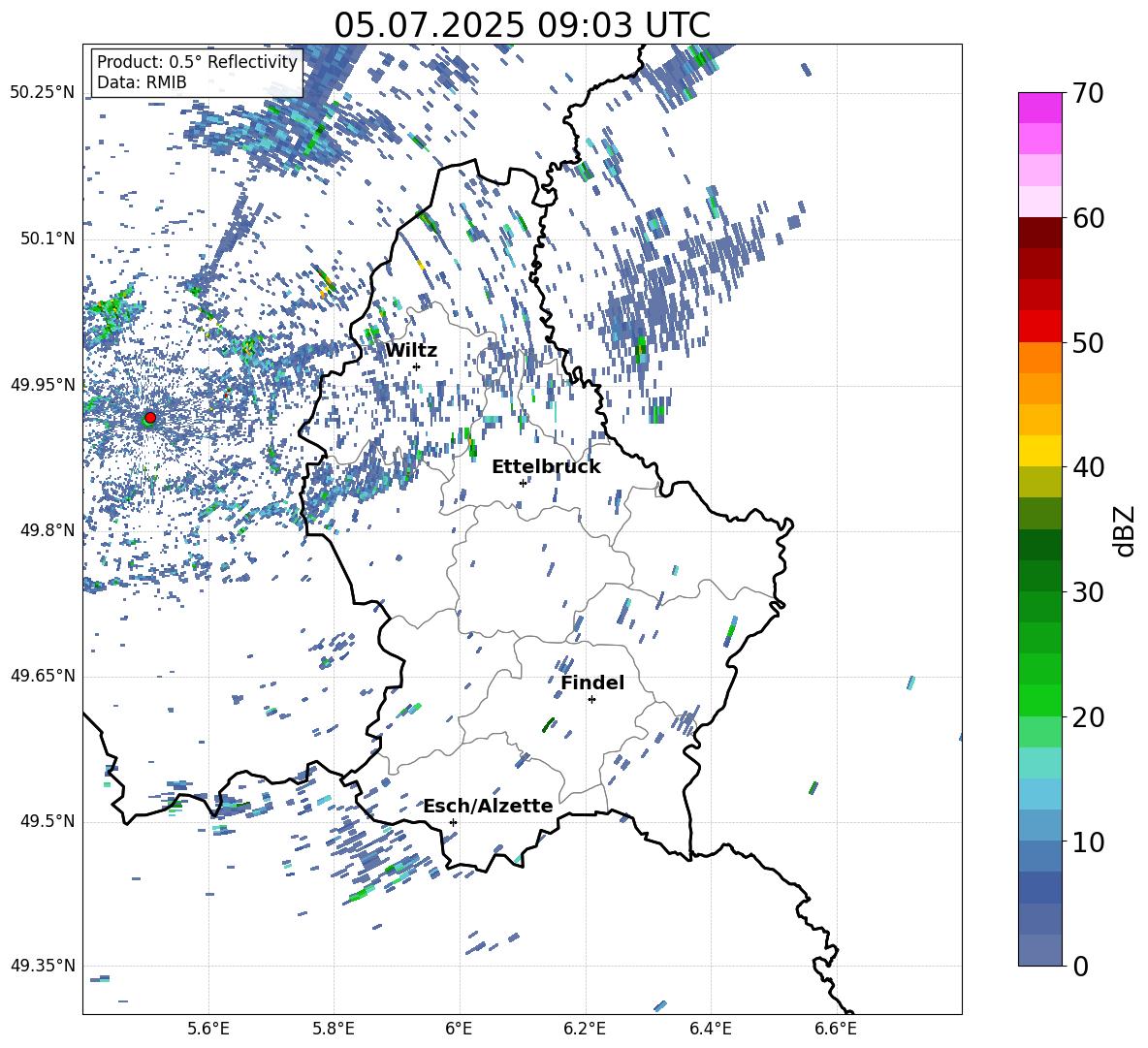Click the plot title 05.07.2025 09:03 UTC
Image resolution: width=1148 pixels, height=1048 pixels.
point(522,25)
